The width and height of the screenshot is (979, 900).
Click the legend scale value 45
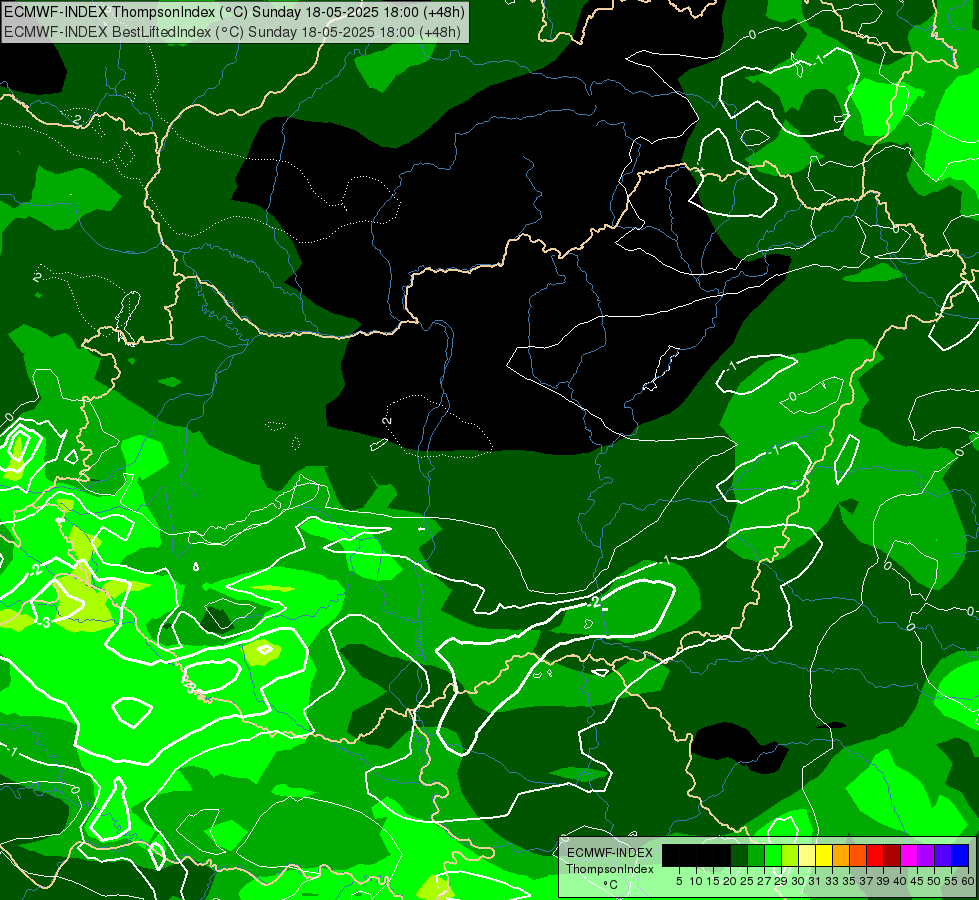click(x=917, y=881)
